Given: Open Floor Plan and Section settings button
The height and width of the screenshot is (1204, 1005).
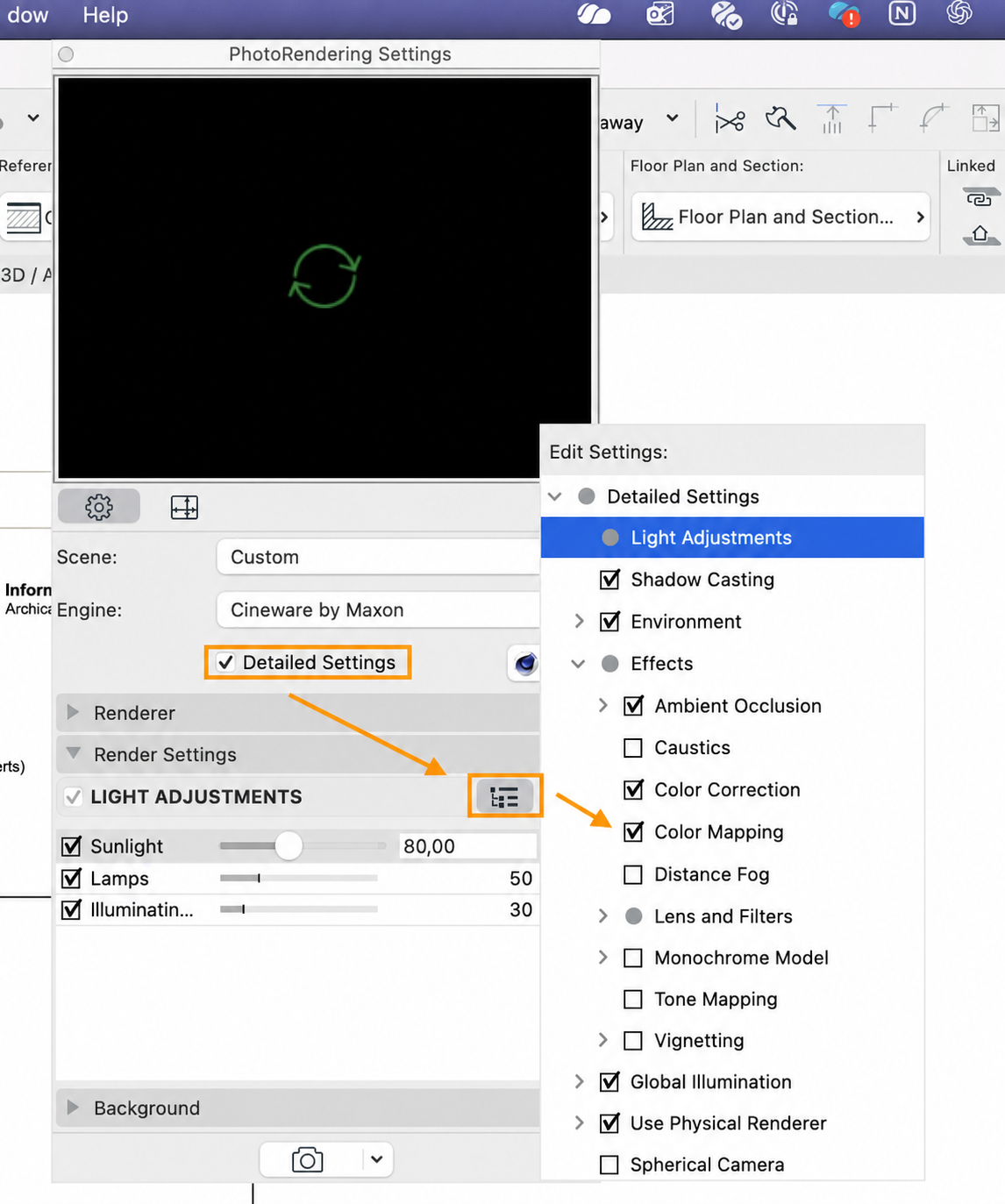Looking at the screenshot, I should coord(780,217).
